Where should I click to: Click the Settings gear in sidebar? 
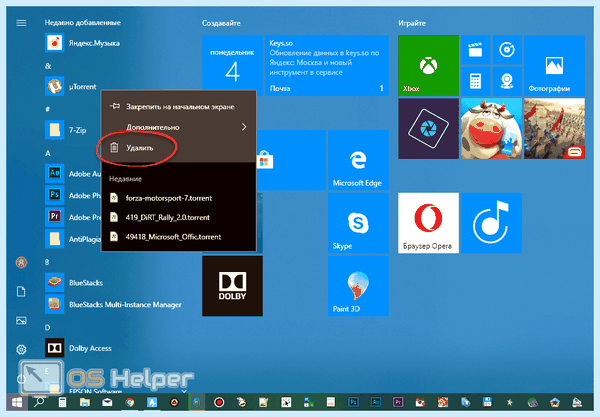click(x=21, y=349)
